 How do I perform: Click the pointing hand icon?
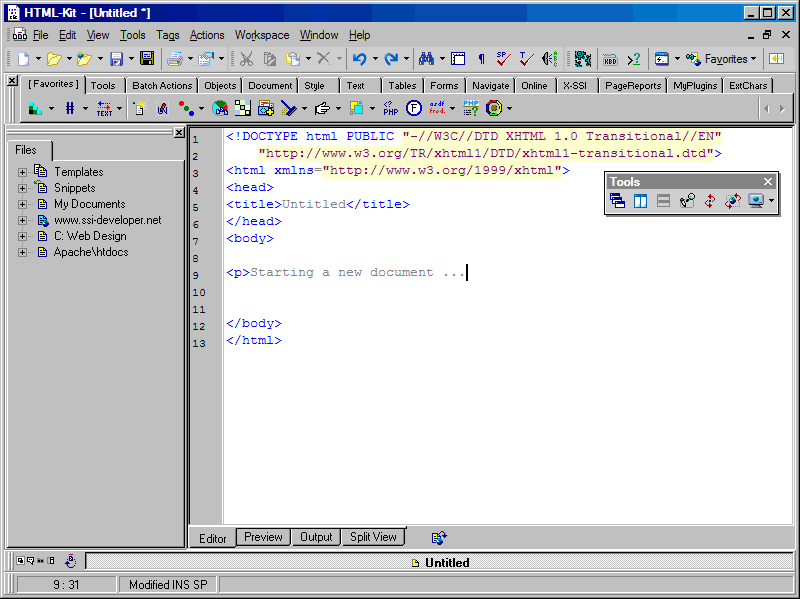322,108
